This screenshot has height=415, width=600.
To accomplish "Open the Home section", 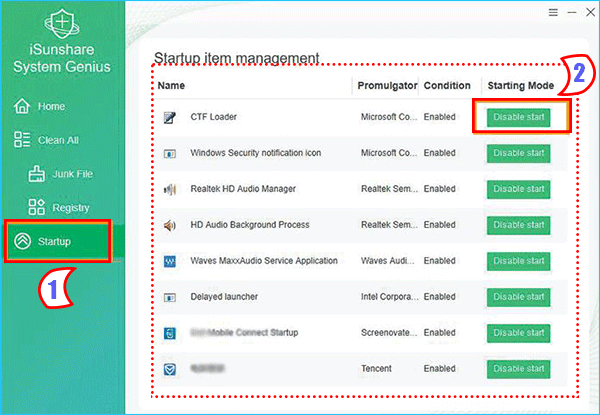I will tap(51, 106).
